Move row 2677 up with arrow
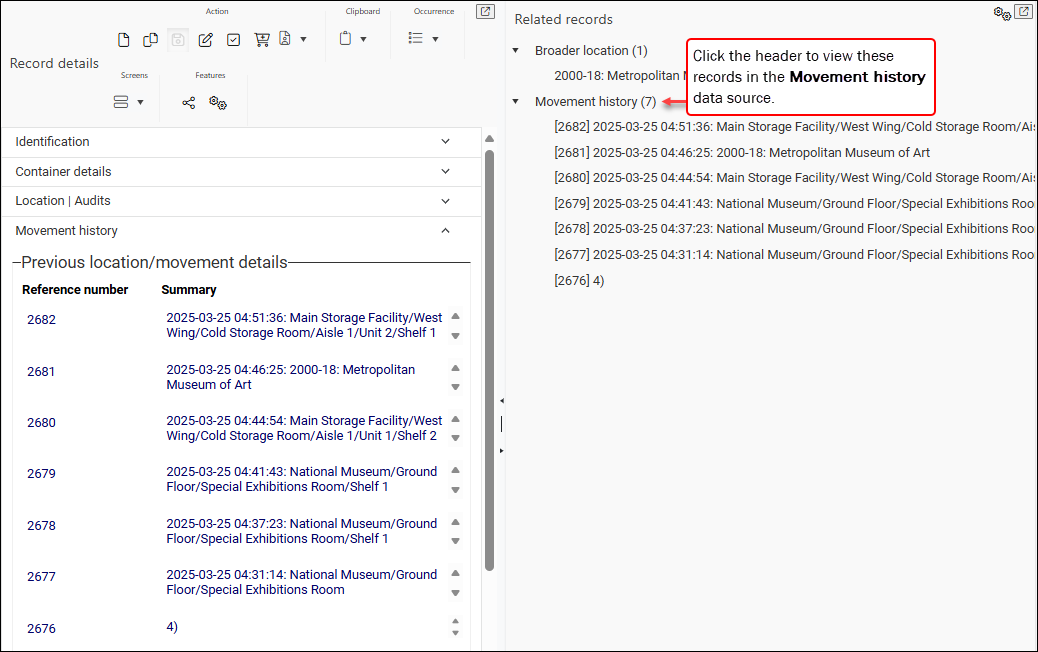This screenshot has height=652, width=1038. click(x=455, y=573)
